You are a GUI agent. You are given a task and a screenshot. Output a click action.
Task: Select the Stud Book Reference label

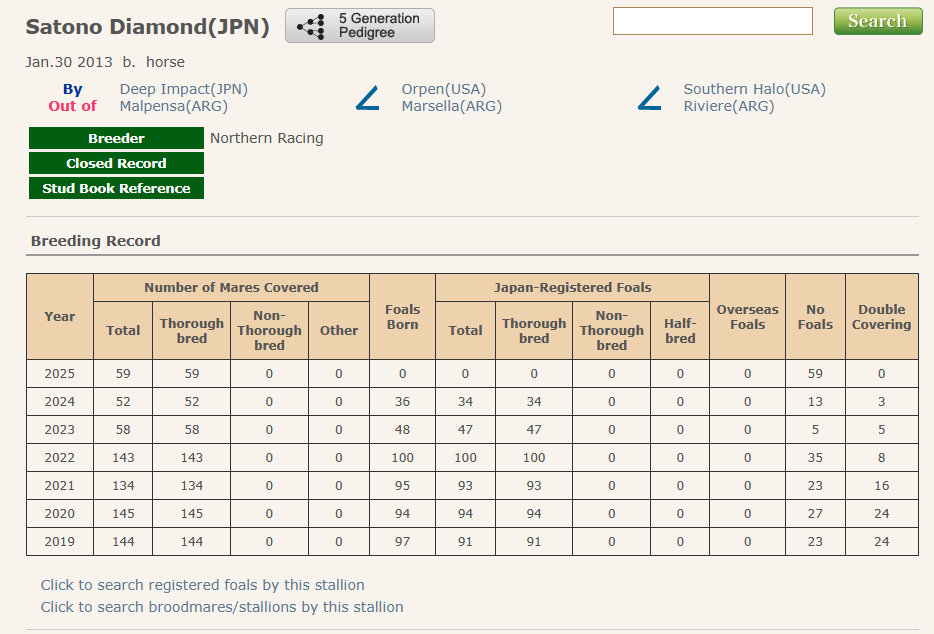click(116, 188)
